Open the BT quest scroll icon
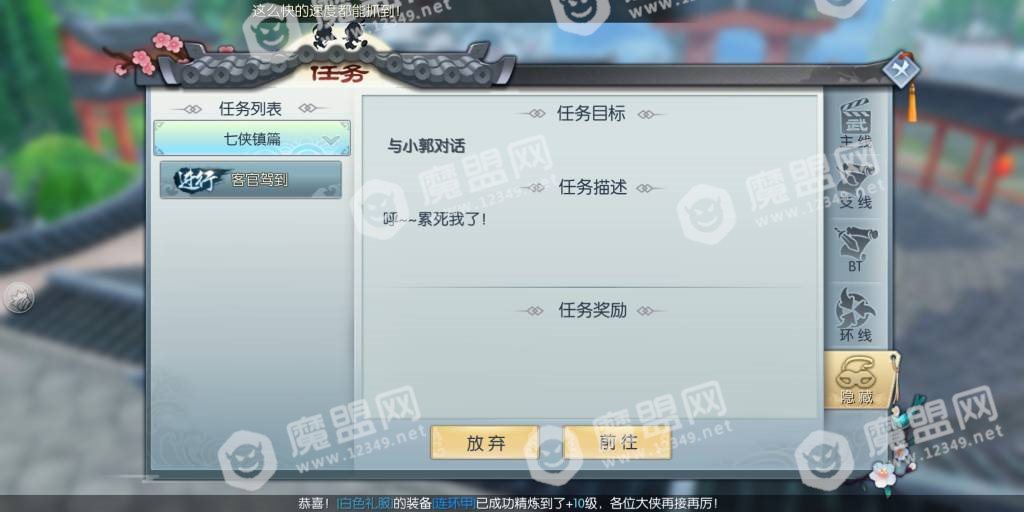The image size is (1024, 512). click(x=856, y=249)
